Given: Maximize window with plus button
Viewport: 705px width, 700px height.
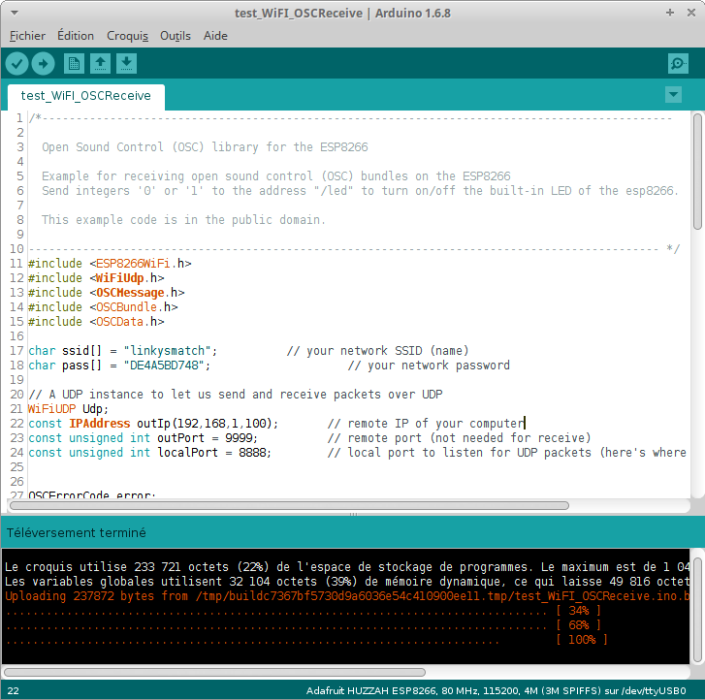Looking at the screenshot, I should coord(670,13).
